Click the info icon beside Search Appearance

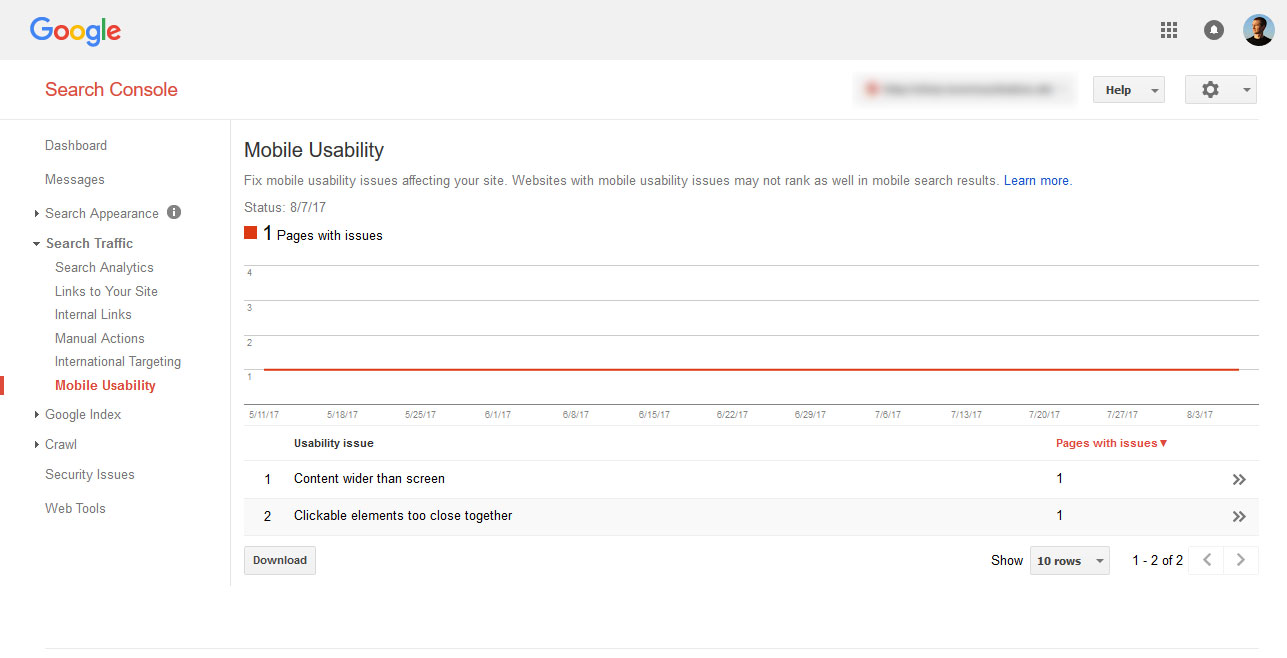(174, 212)
